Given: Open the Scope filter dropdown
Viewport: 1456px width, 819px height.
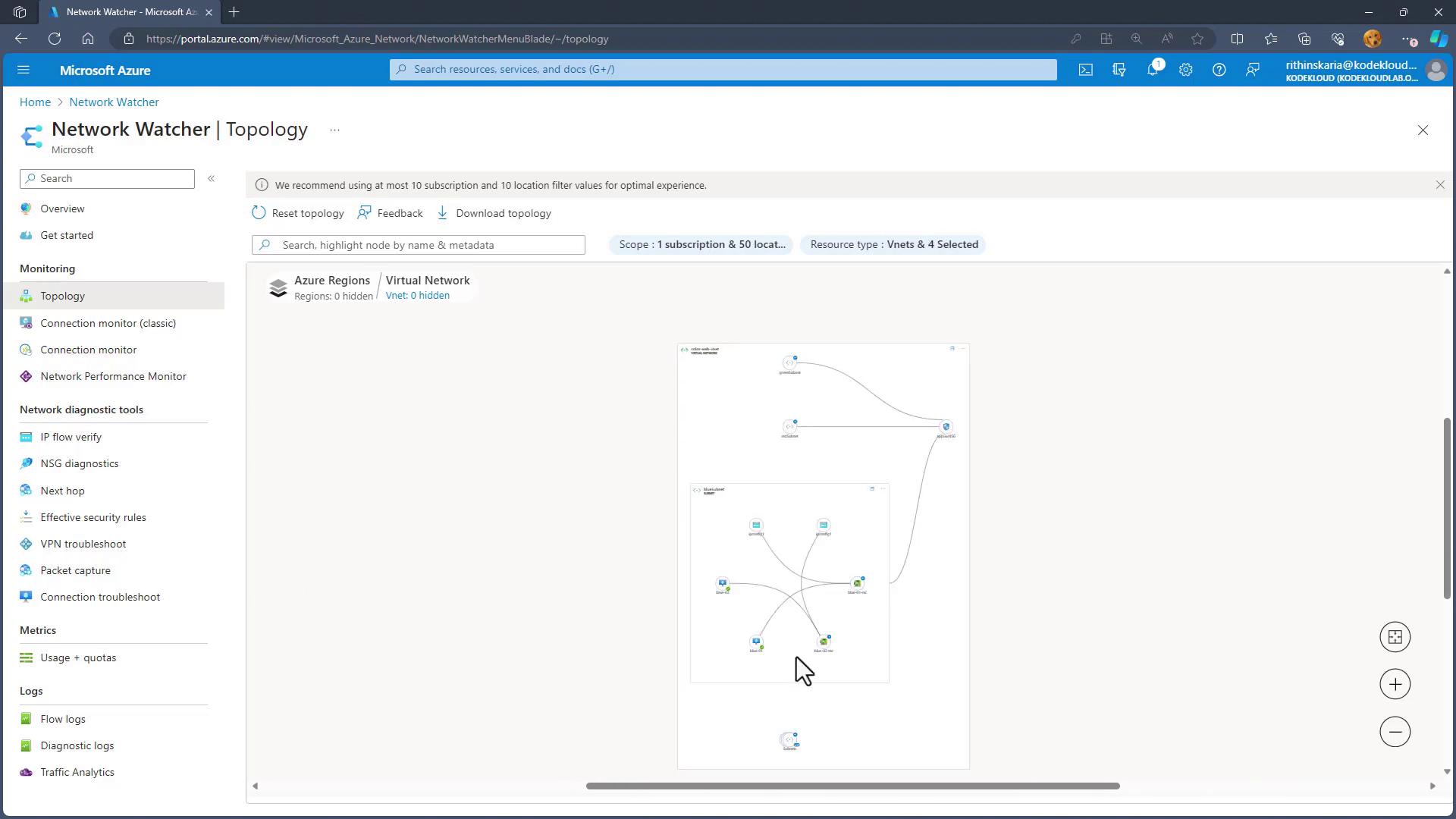Looking at the screenshot, I should (701, 244).
